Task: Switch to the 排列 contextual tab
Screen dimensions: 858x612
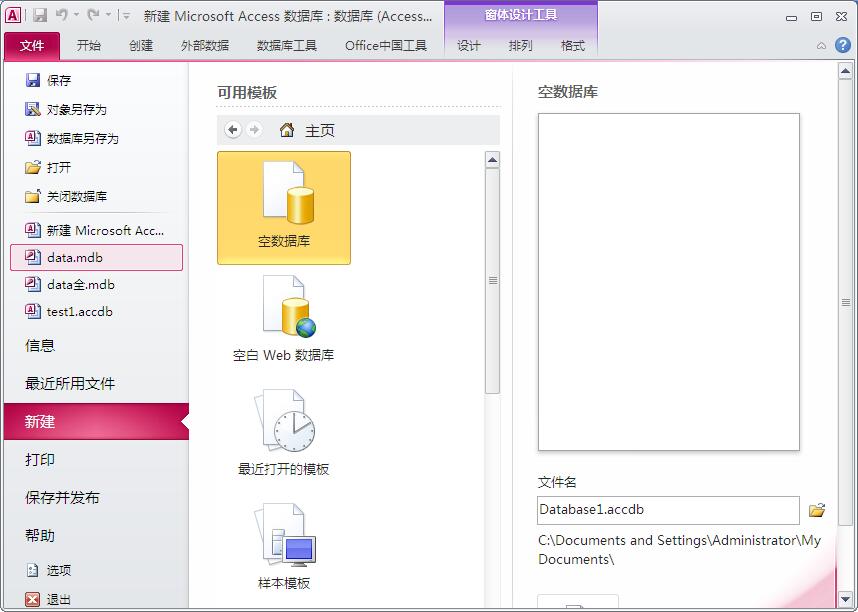Action: (x=520, y=45)
